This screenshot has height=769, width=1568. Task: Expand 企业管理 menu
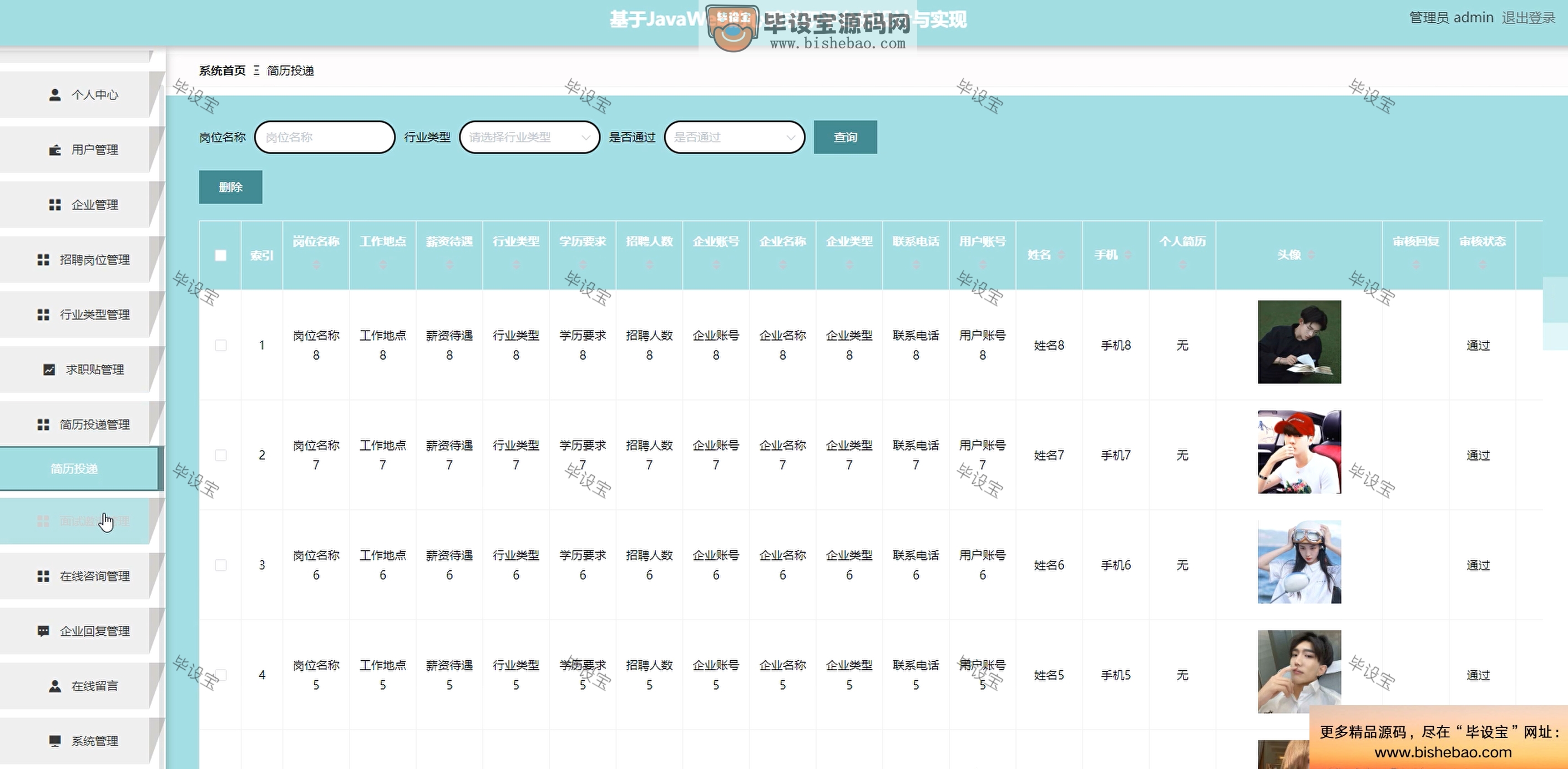click(83, 205)
